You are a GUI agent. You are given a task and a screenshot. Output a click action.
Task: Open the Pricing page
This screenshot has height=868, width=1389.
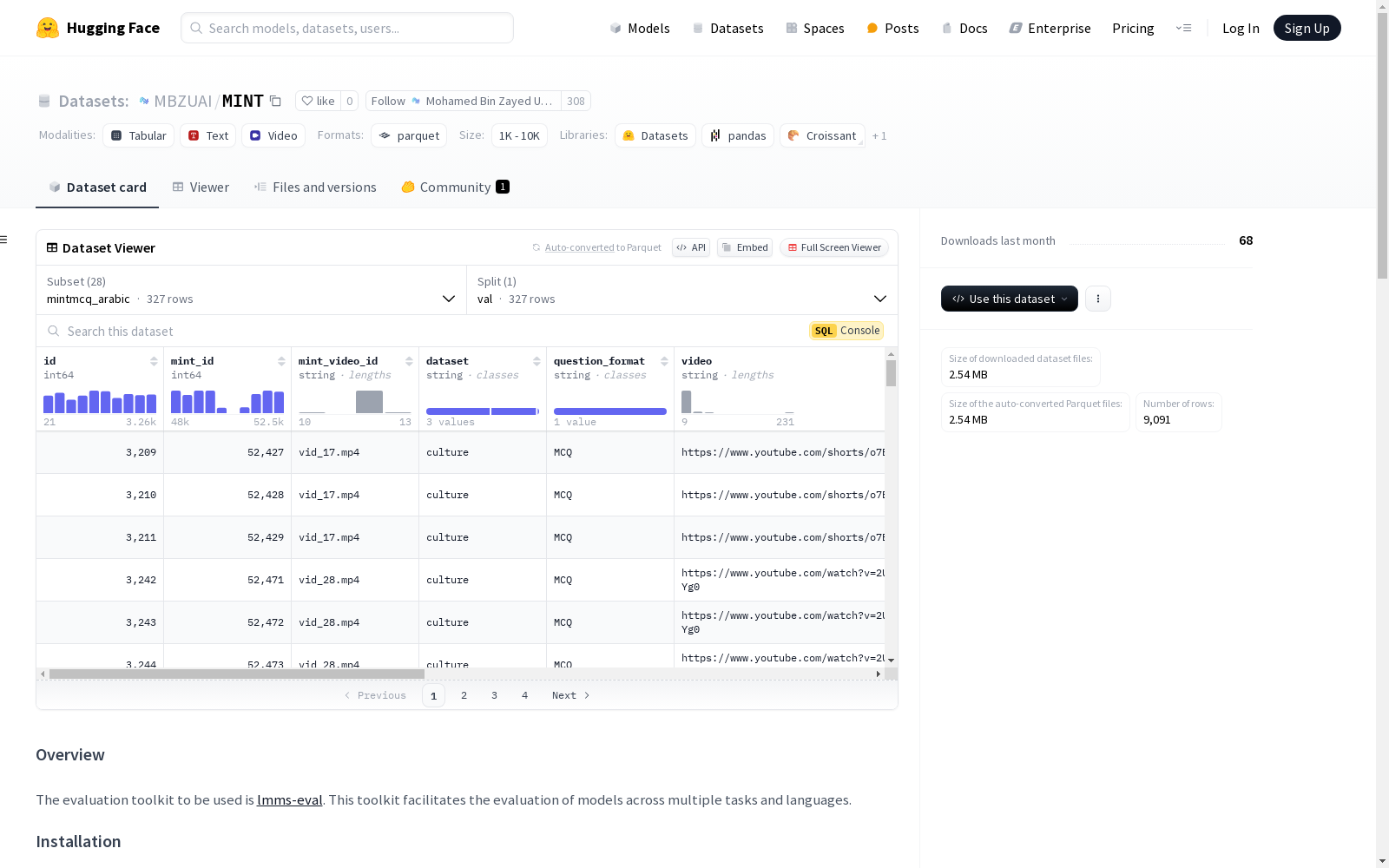click(1133, 28)
